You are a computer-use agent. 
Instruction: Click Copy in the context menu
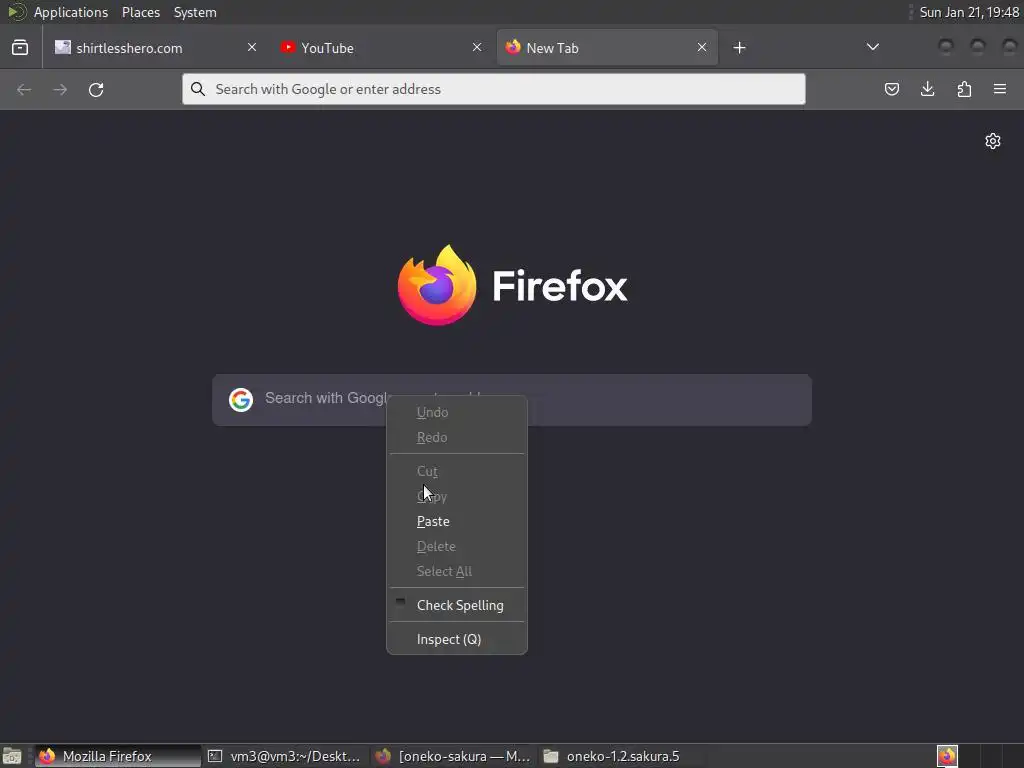(x=457, y=497)
